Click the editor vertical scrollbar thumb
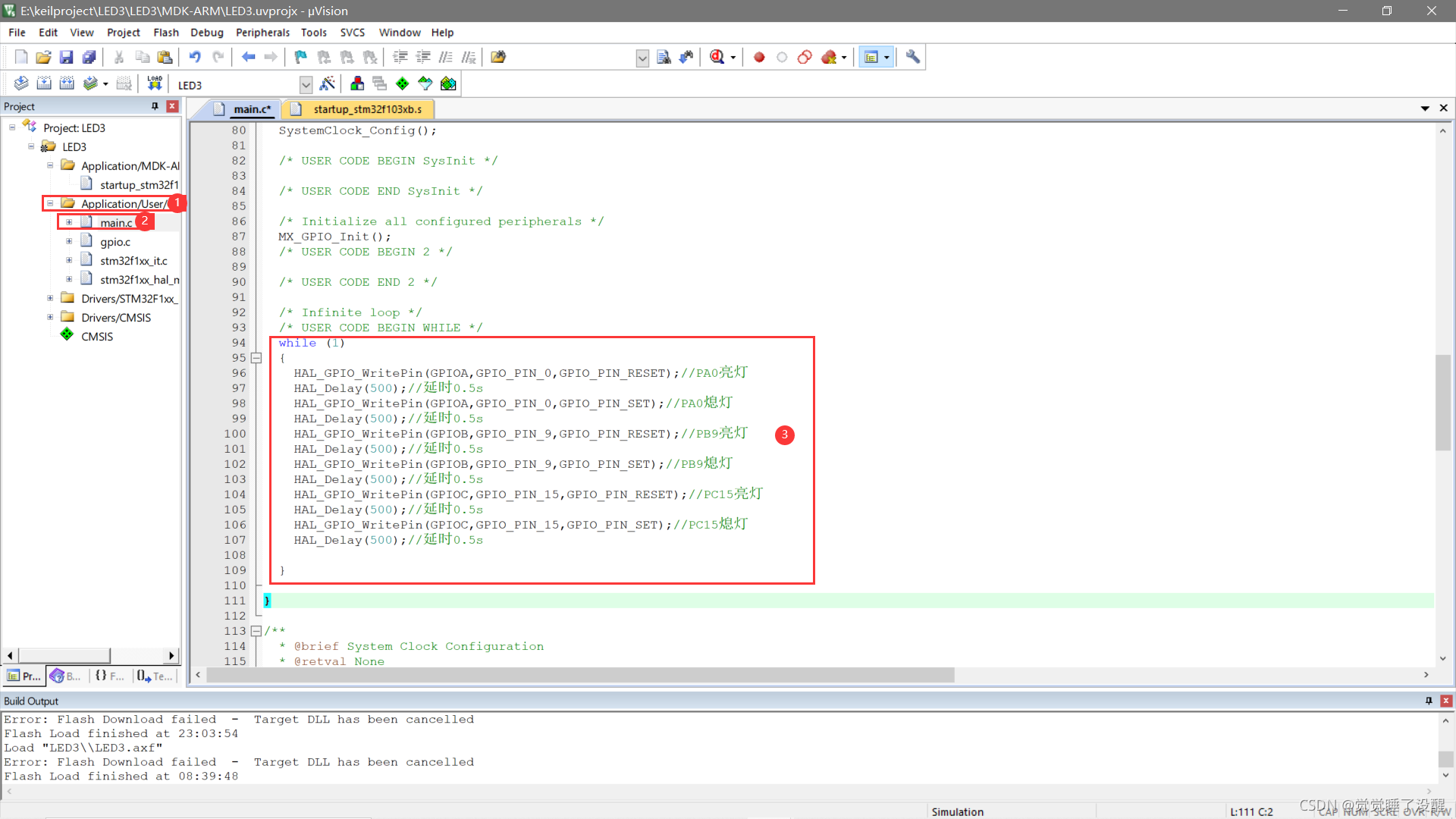 (x=1442, y=402)
